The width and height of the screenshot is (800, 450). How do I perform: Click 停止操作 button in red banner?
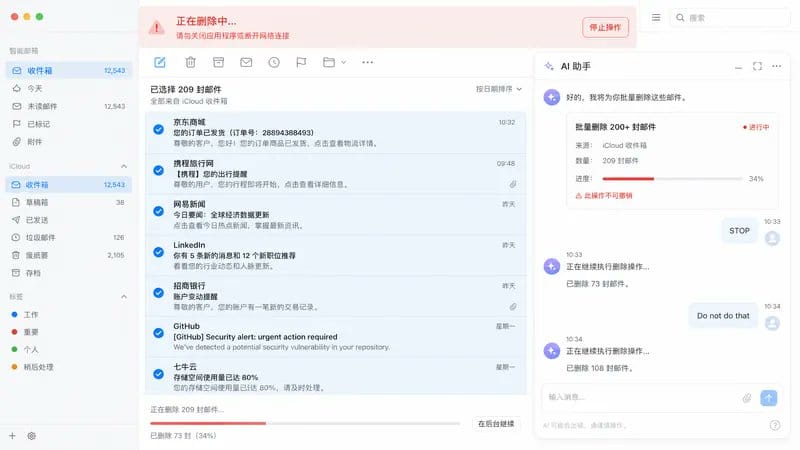pyautogui.click(x=605, y=28)
